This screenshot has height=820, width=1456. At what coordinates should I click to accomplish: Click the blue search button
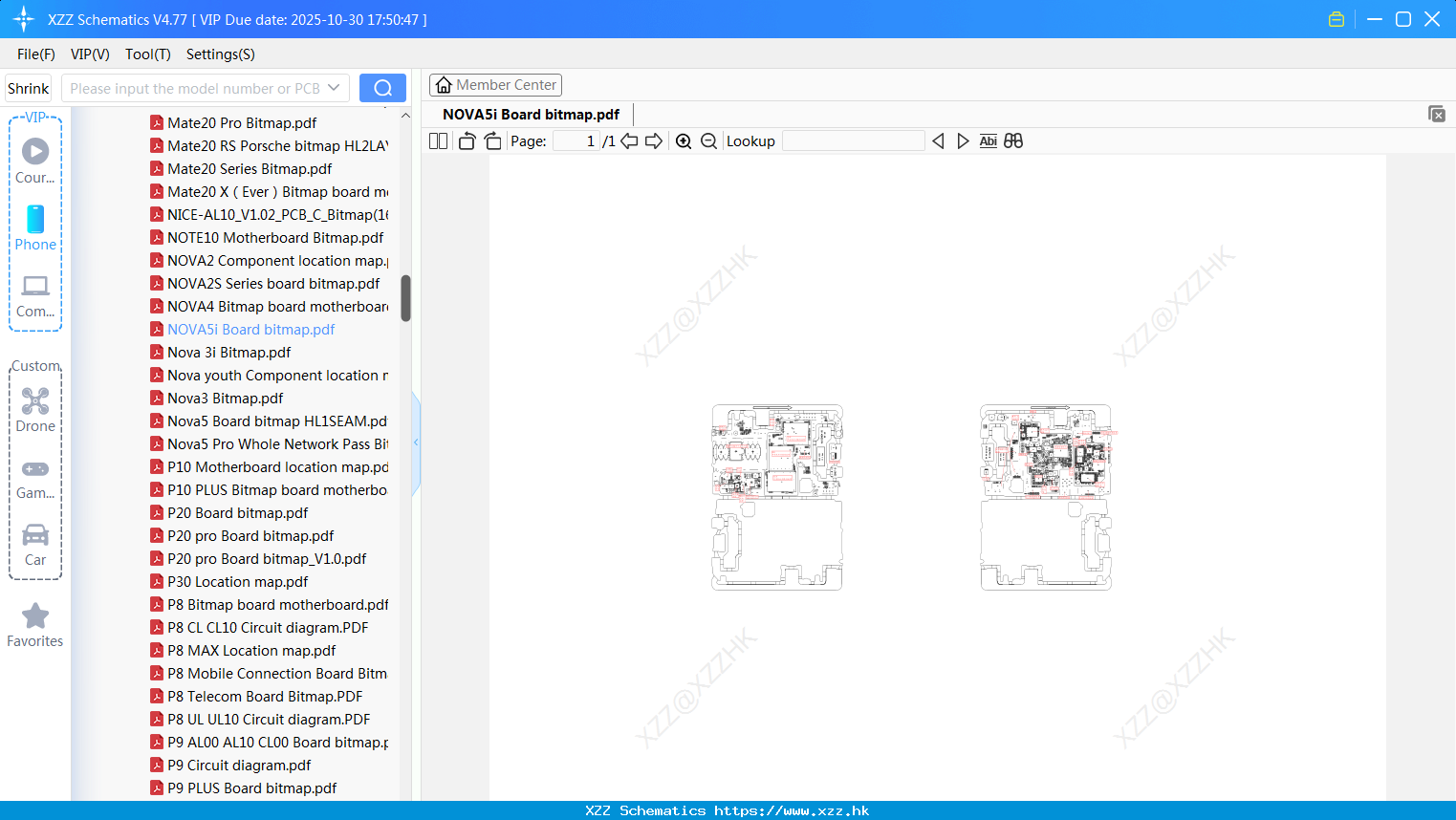coord(382,88)
